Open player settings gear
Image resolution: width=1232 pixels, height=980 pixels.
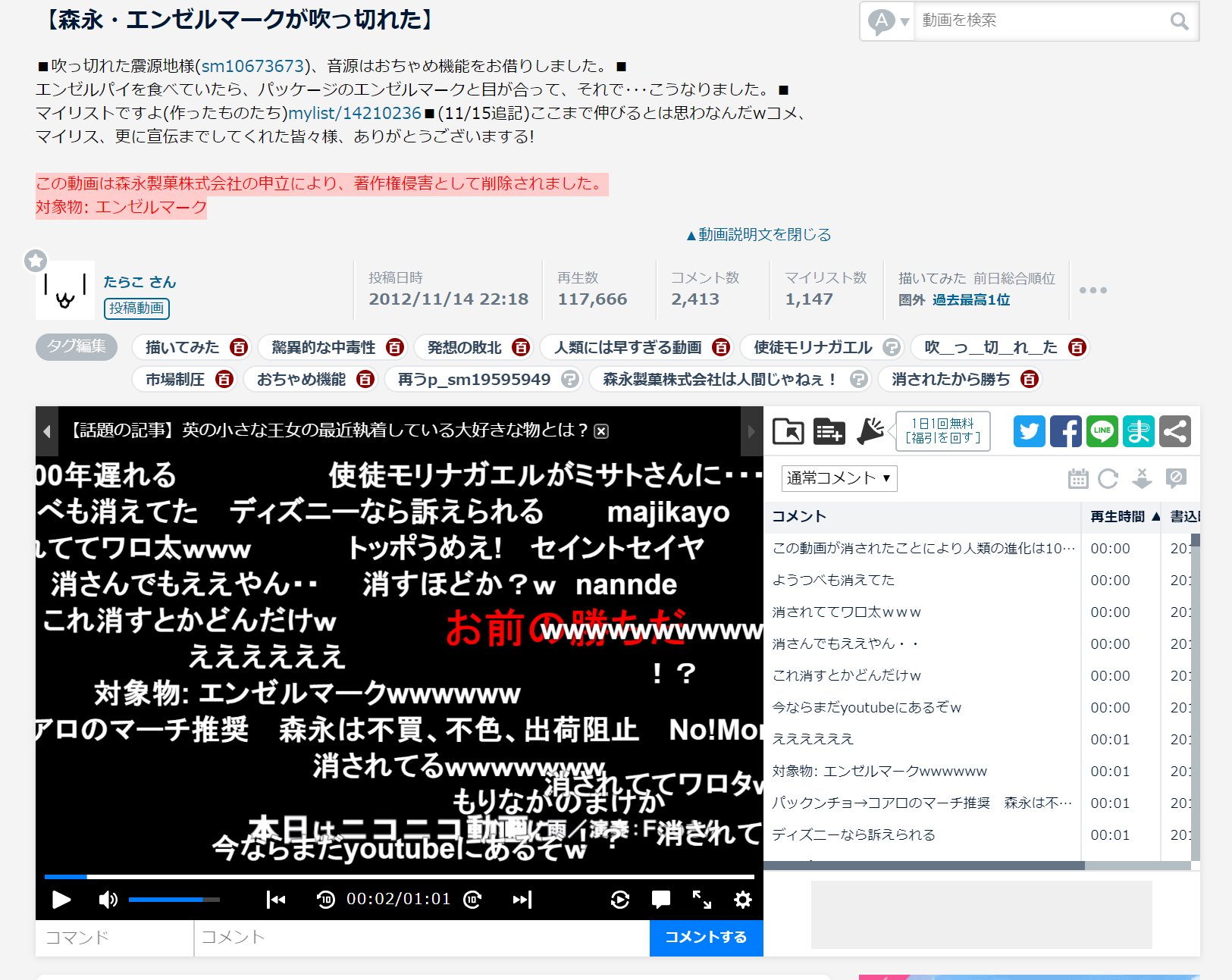pyautogui.click(x=743, y=900)
